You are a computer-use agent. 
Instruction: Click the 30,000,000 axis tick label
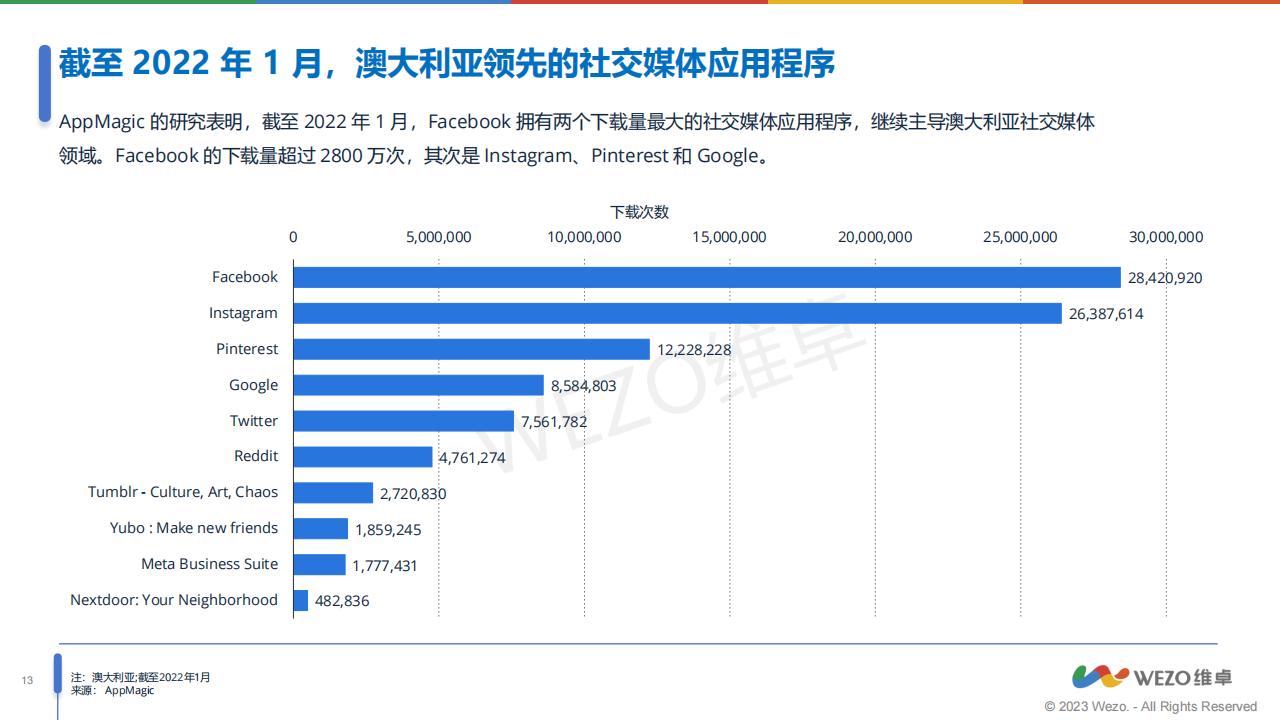pos(1166,237)
